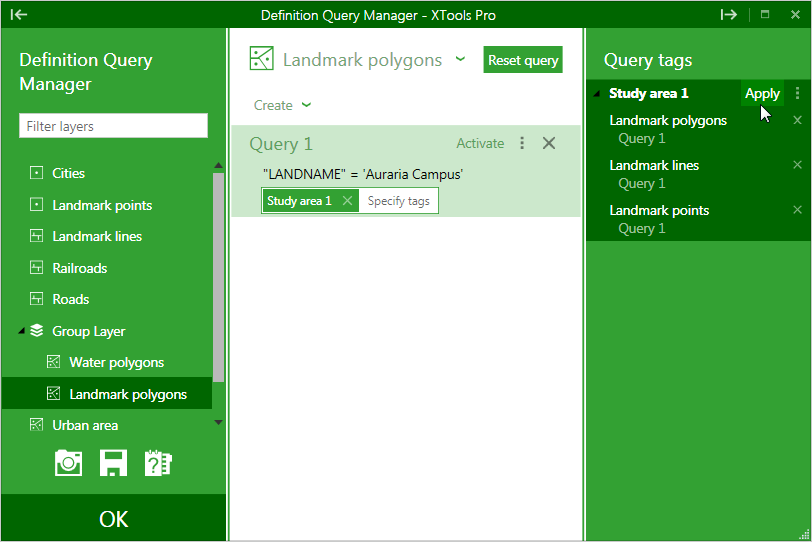Click Landmark lines entry in Query tags
Screen dimensions: 812x542
tap(654, 165)
